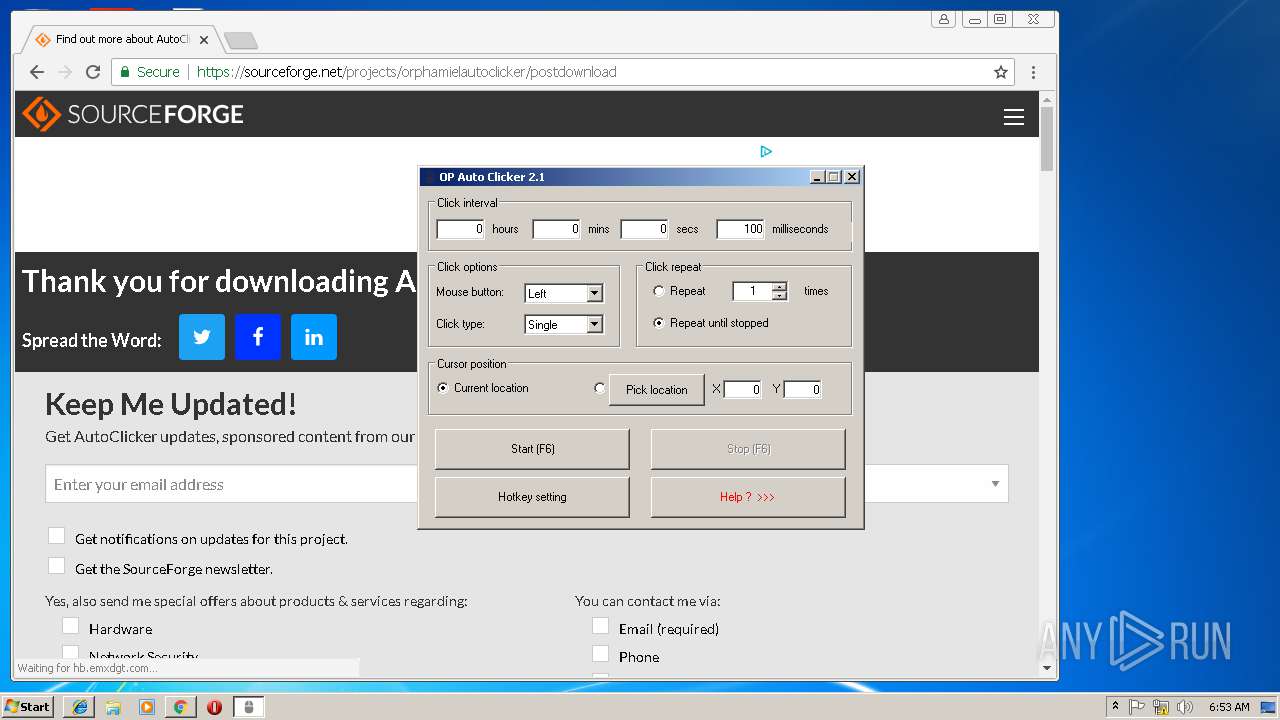Click the AdChoices icon
Image resolution: width=1280 pixels, height=720 pixels.
[766, 152]
